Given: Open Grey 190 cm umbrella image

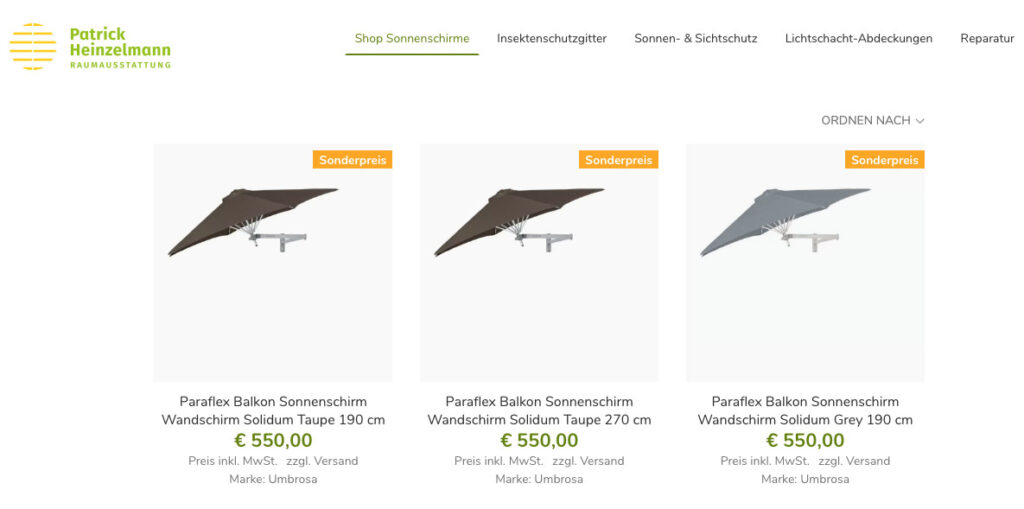Looking at the screenshot, I should point(805,263).
